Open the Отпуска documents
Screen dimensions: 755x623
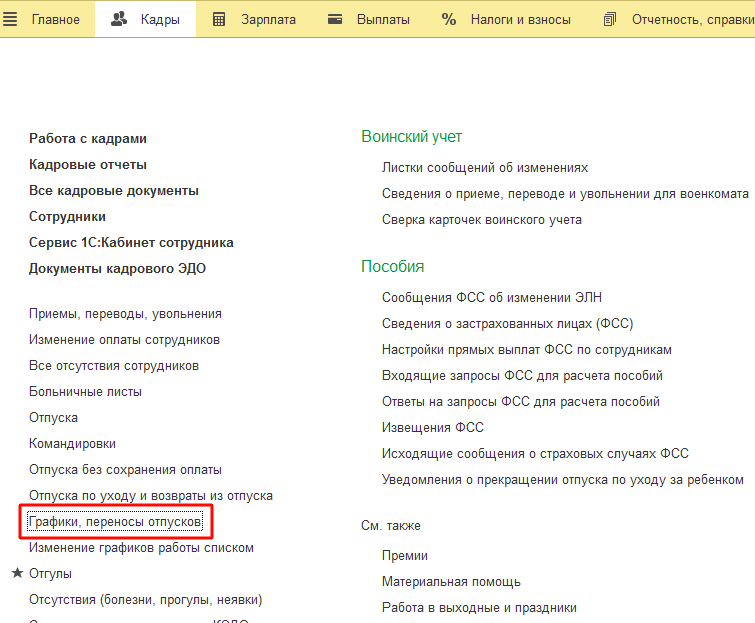(x=53, y=418)
